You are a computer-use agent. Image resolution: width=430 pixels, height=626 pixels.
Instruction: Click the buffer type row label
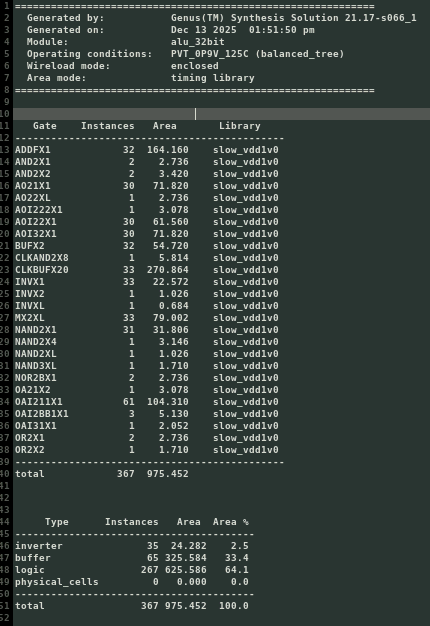(x=33, y=557)
